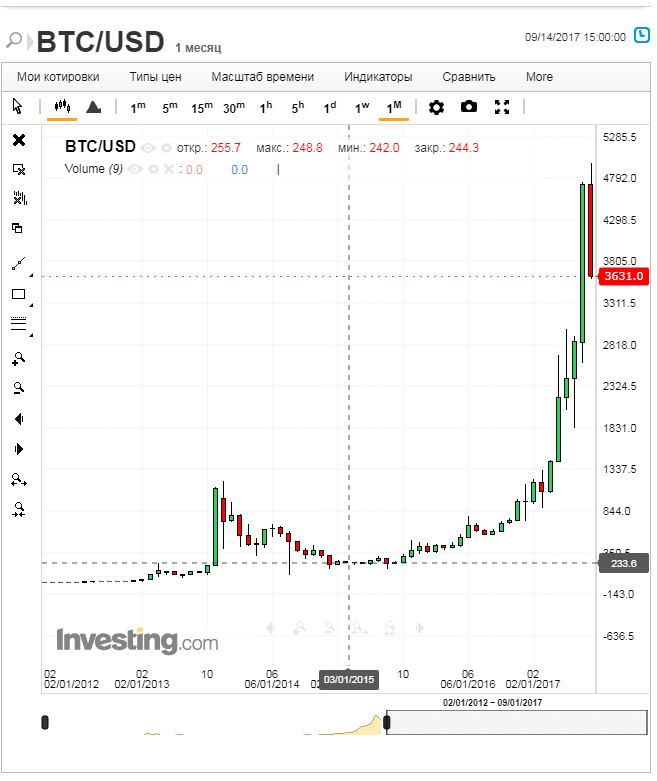This screenshot has height=781, width=657.
Task: Open BTC/USD series settings gear
Action: click(166, 148)
